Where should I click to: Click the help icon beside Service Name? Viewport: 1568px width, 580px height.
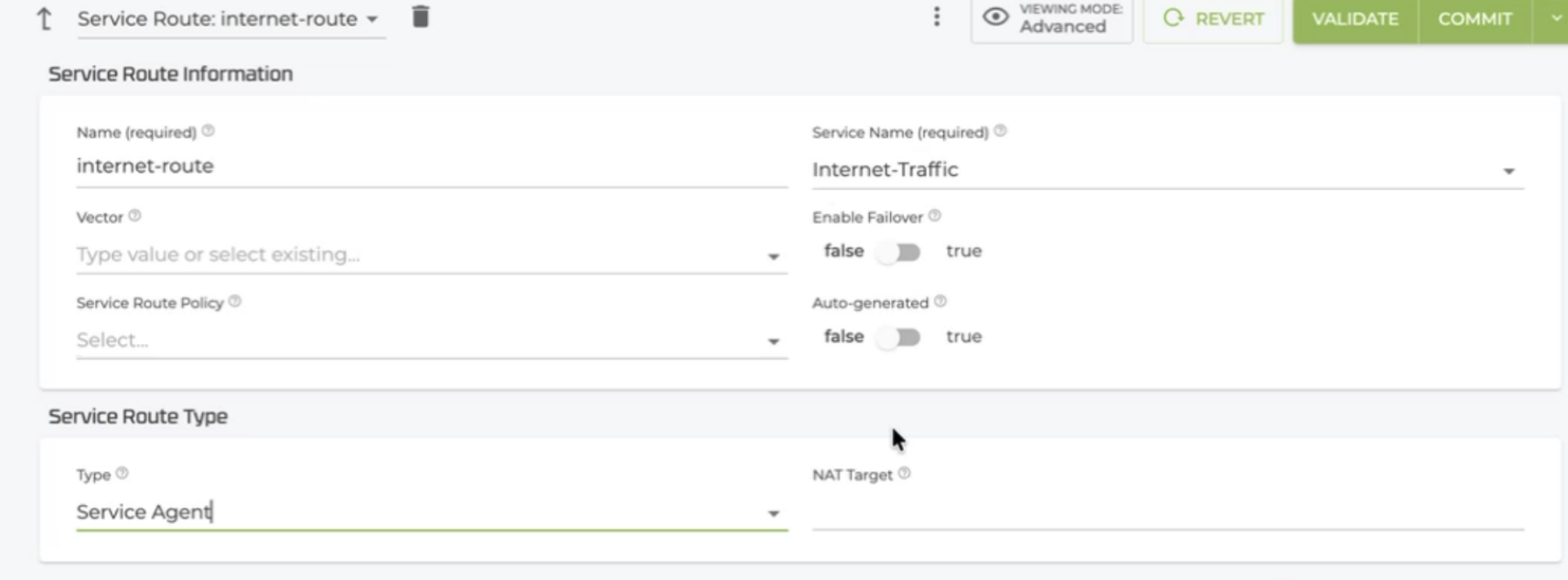tap(1000, 131)
